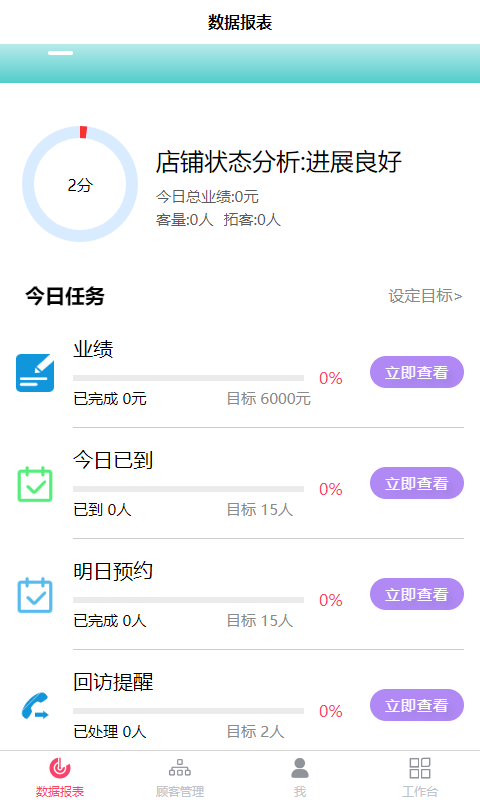Click the blue 明日预约 calendar icon
This screenshot has width=480, height=800.
(35, 595)
